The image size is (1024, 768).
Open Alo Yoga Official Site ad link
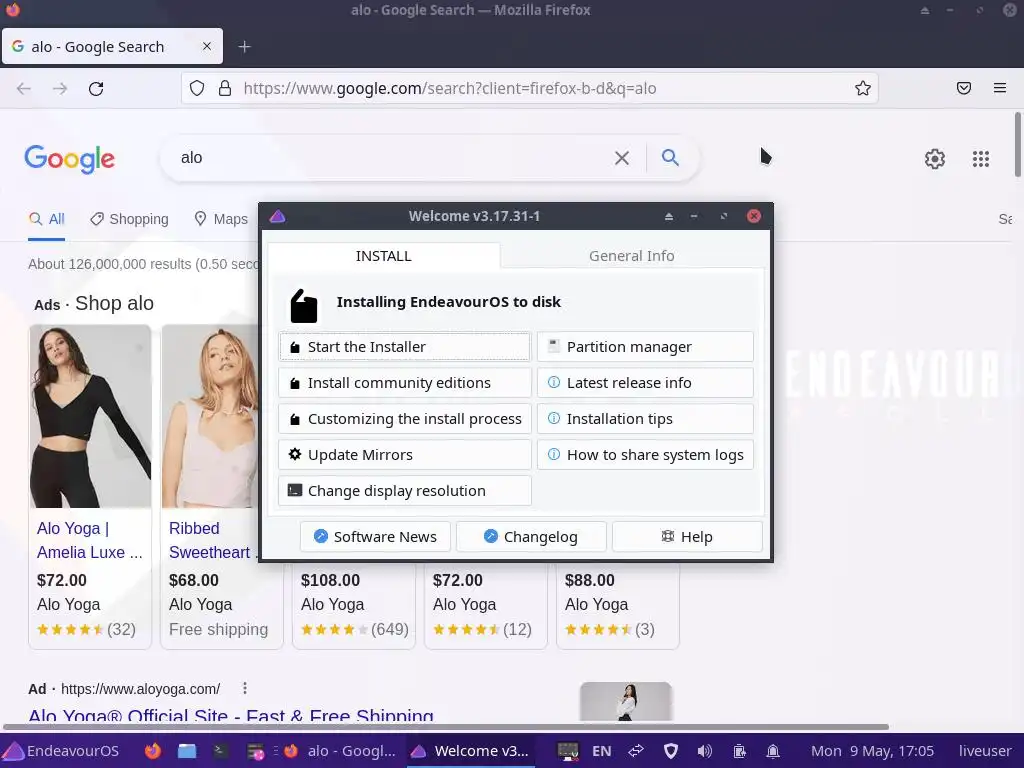231,714
